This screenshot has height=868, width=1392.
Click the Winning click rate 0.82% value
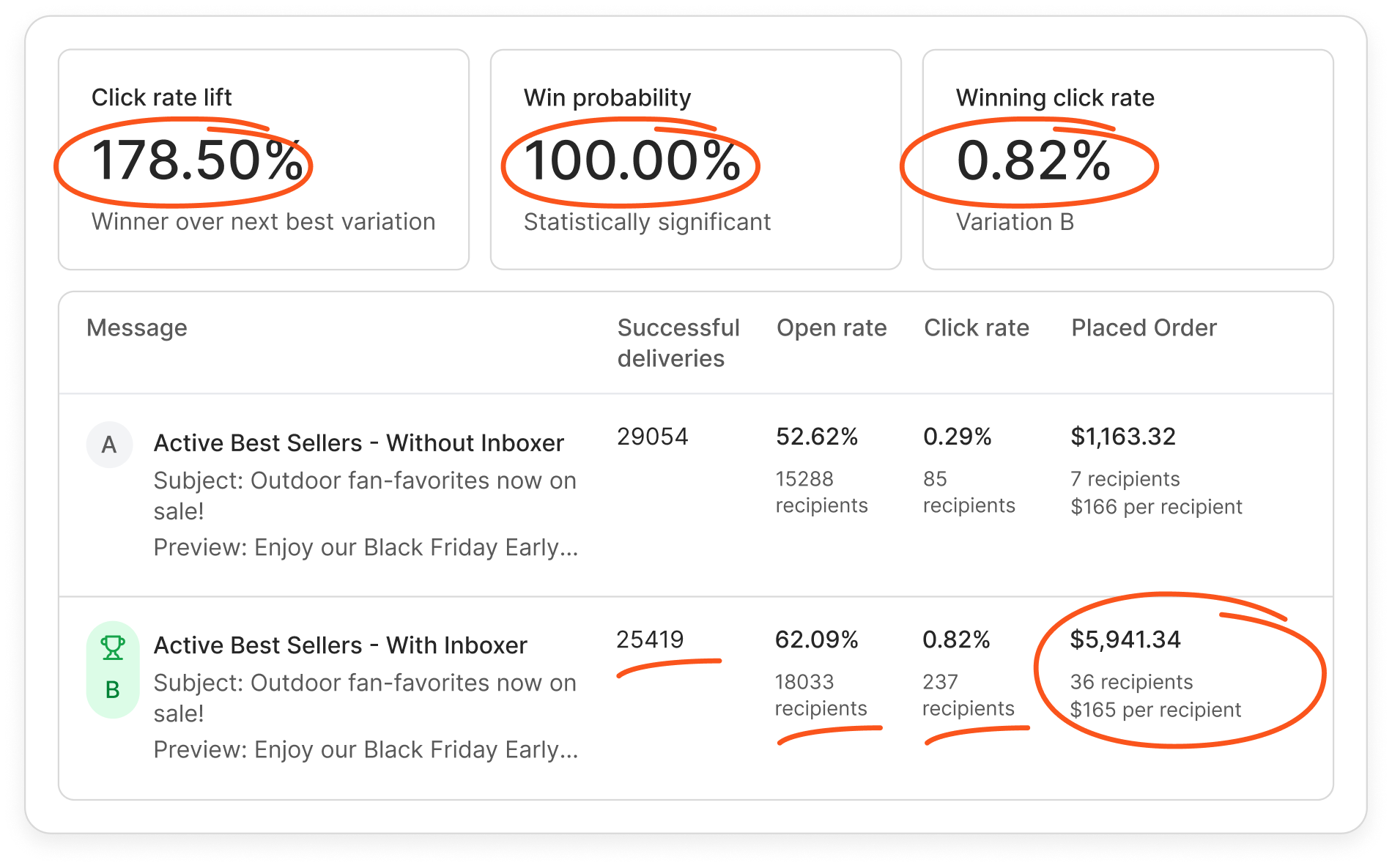[x=1033, y=160]
